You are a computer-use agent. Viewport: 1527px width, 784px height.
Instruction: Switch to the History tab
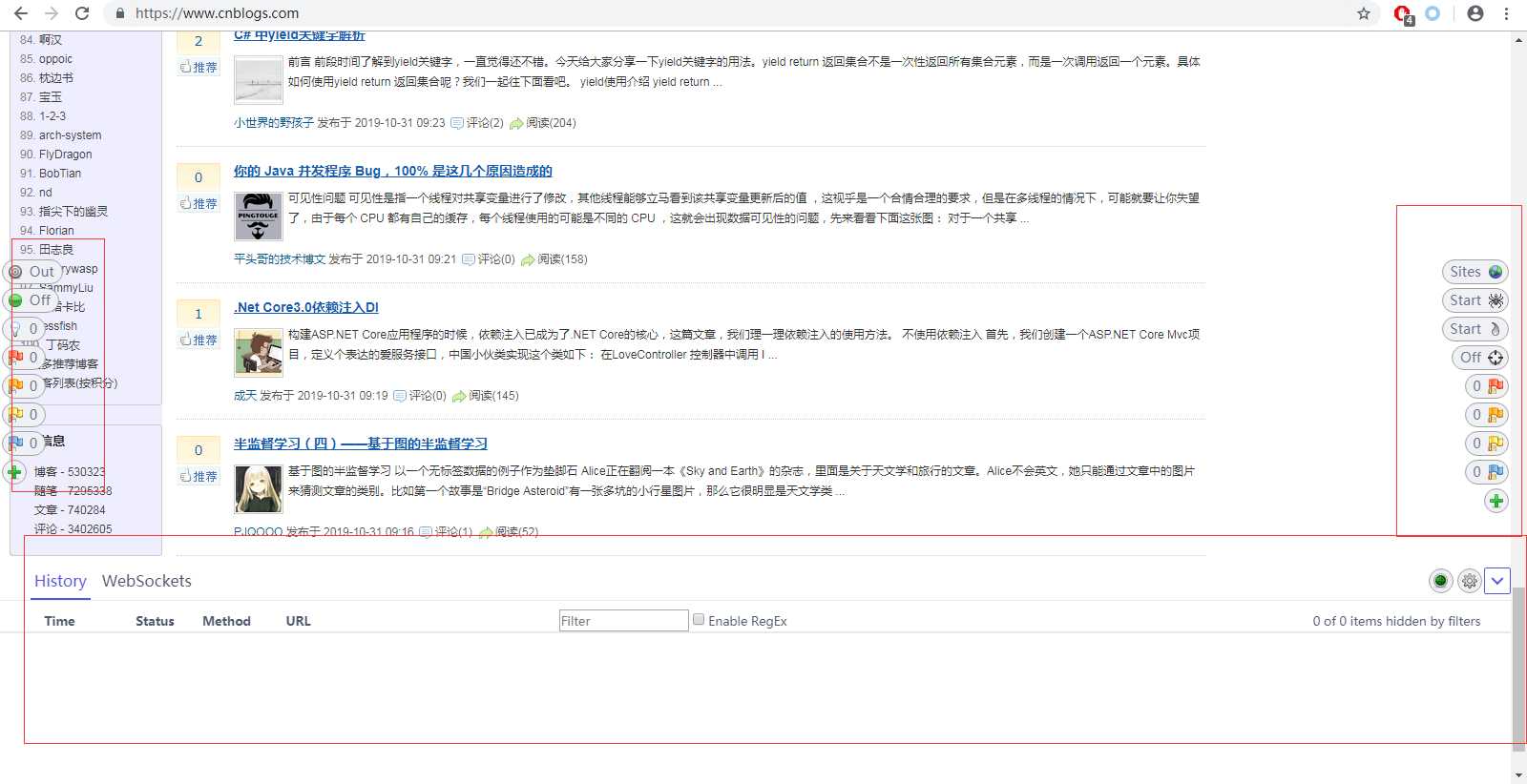point(60,581)
